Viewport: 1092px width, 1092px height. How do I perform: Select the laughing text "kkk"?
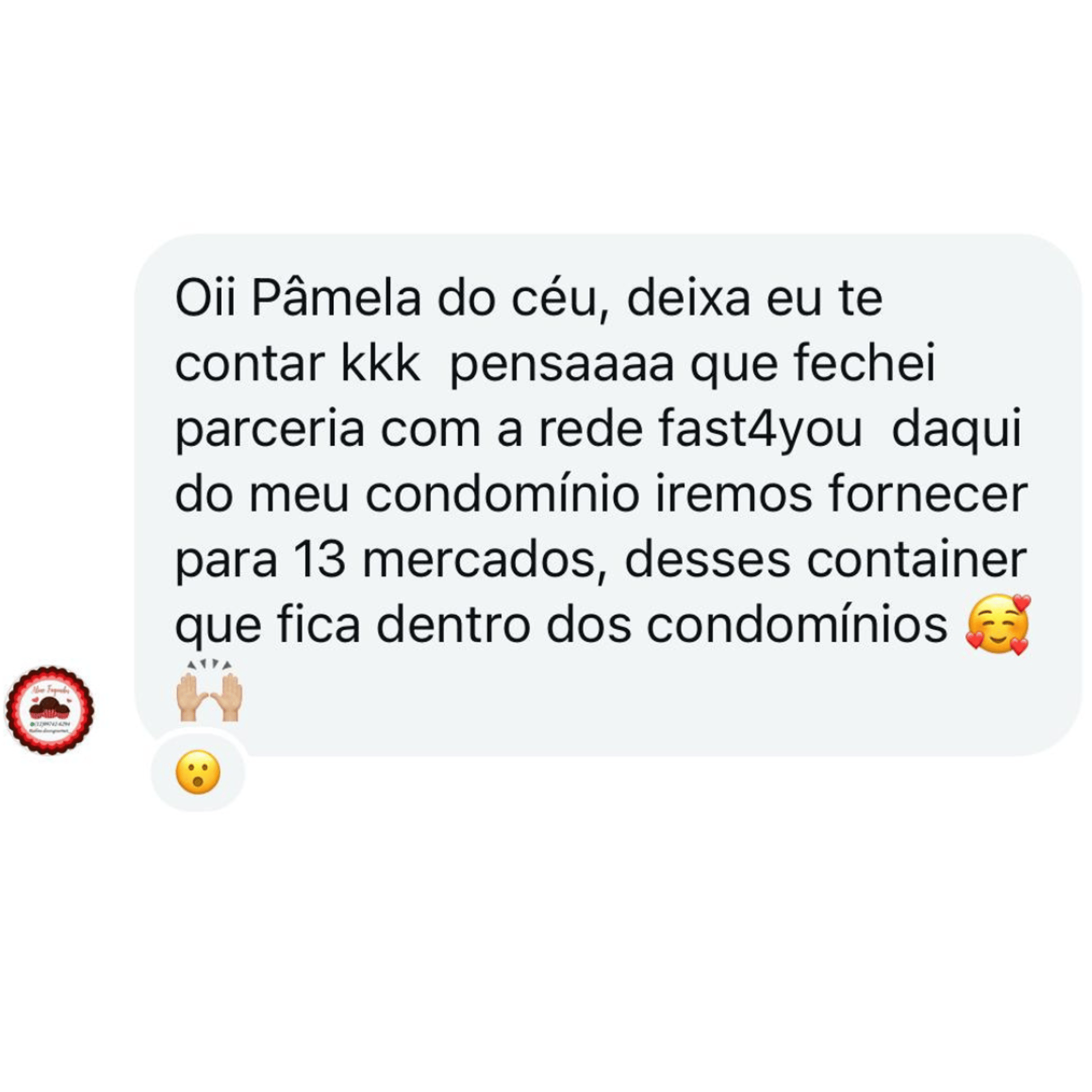(x=380, y=363)
